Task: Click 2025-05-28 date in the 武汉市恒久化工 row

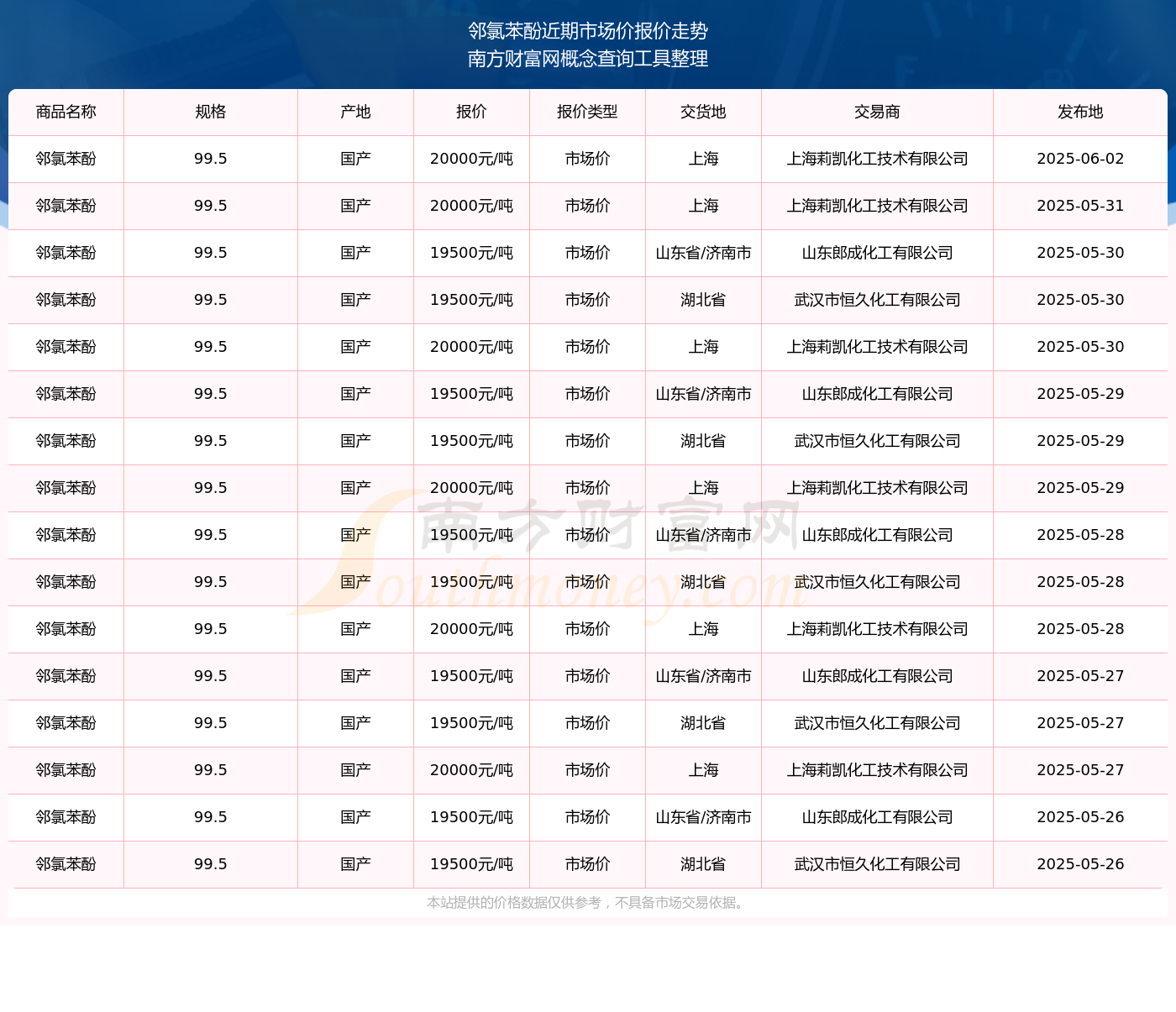Action: (1081, 582)
